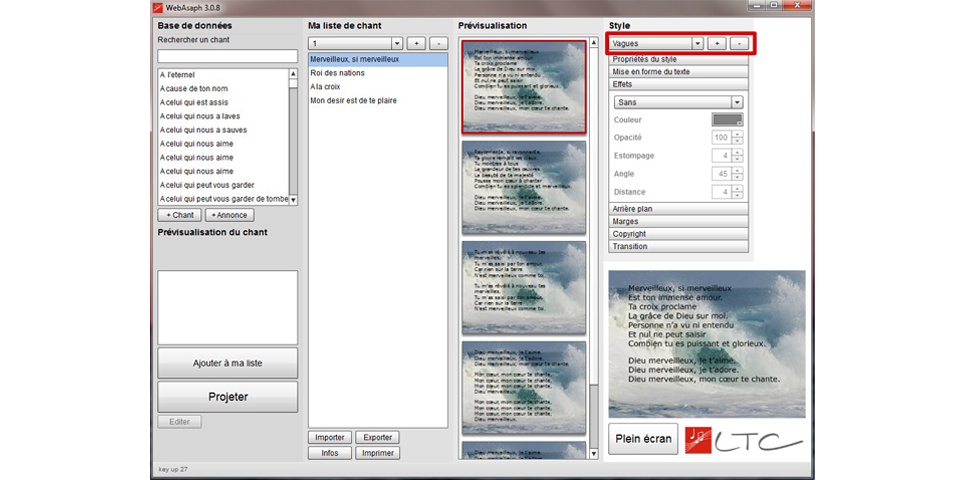
Task: Click the Imprimer button
Action: 378,453
